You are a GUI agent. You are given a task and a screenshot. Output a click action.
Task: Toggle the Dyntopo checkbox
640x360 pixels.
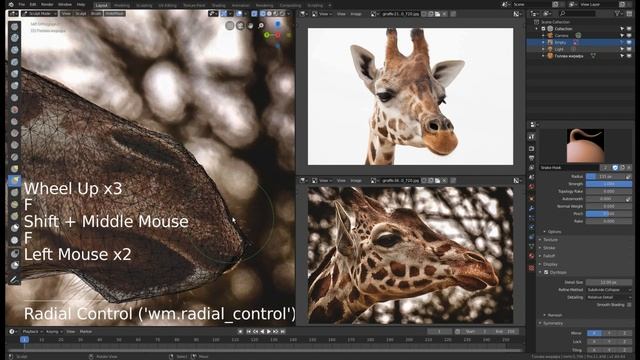[546, 272]
